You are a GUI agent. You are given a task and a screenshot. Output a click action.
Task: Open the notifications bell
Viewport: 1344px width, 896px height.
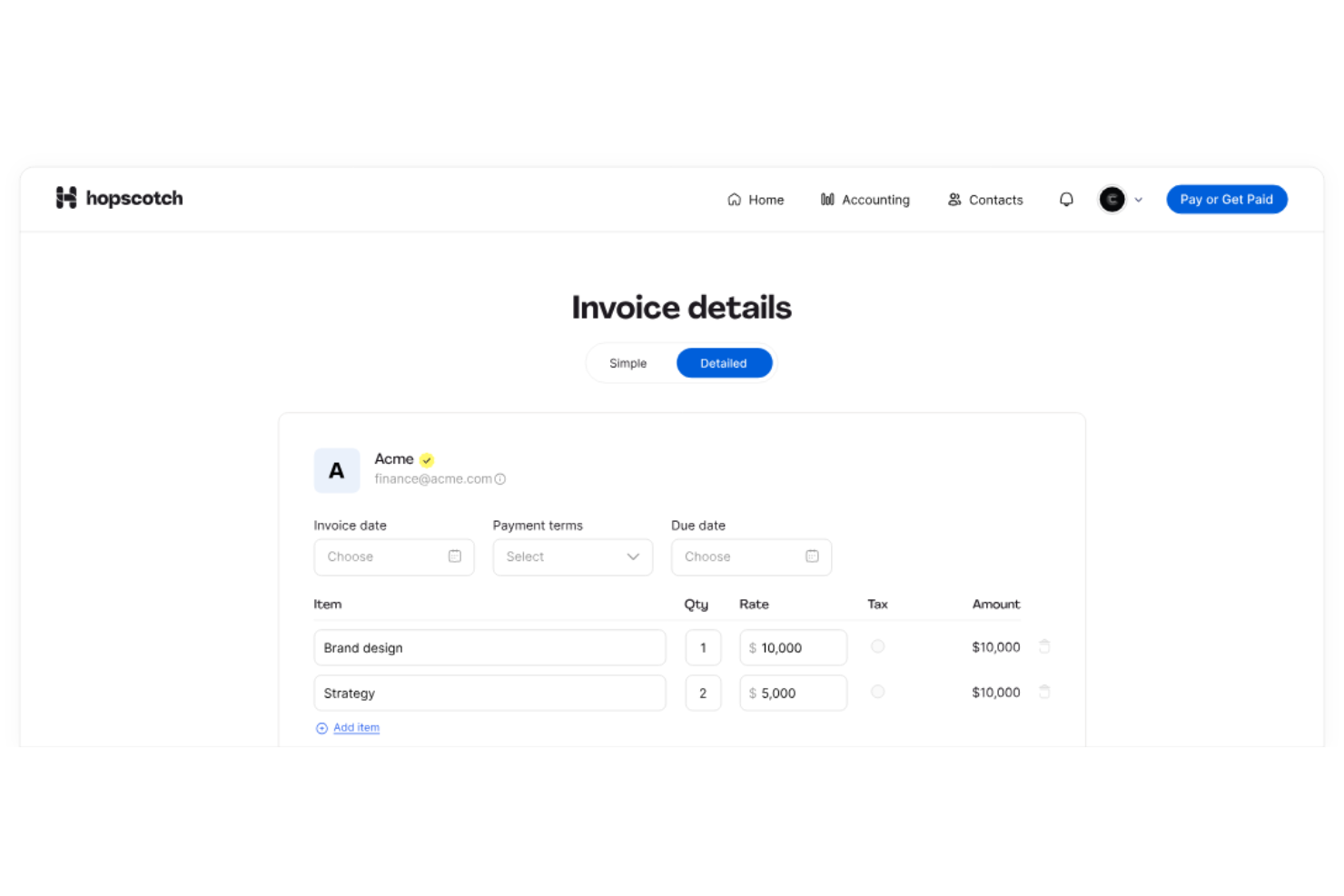coord(1066,200)
